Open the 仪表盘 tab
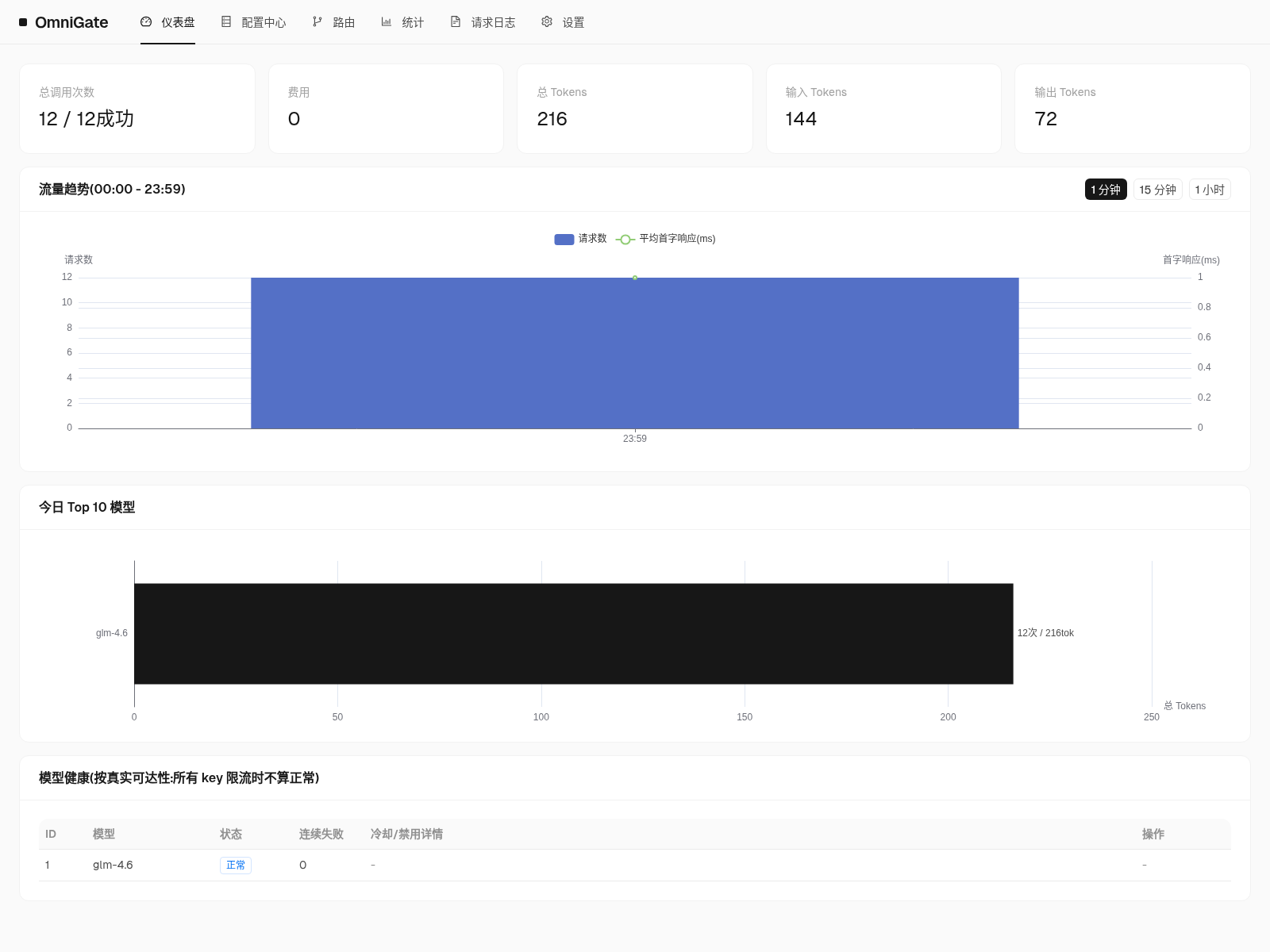The image size is (1270, 952). [x=167, y=22]
